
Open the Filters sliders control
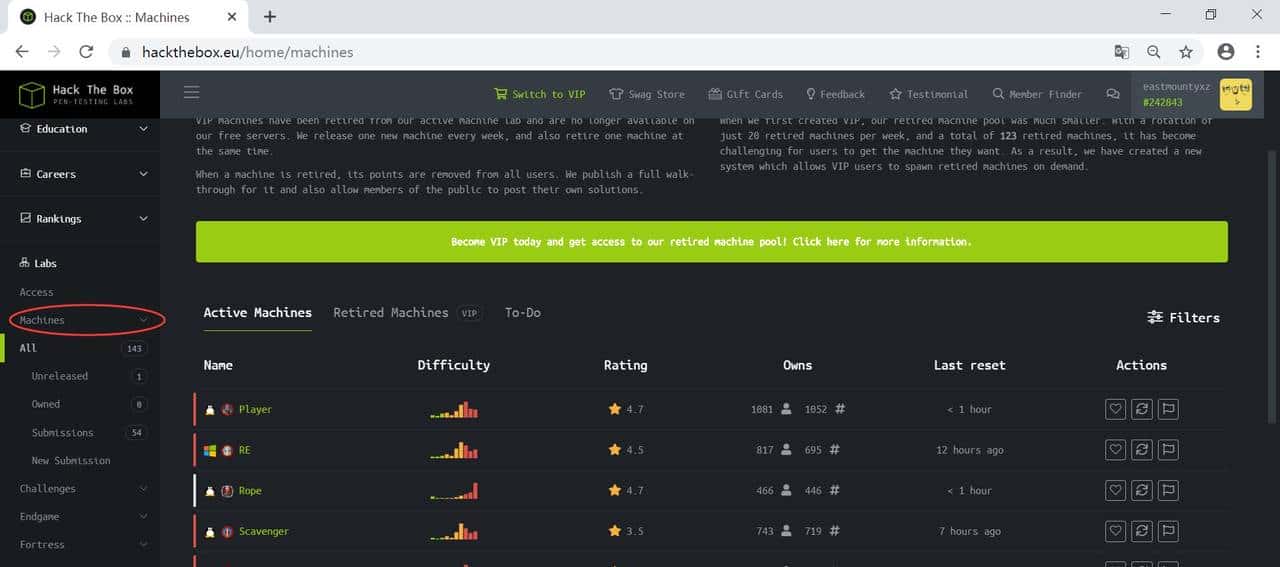(1184, 317)
